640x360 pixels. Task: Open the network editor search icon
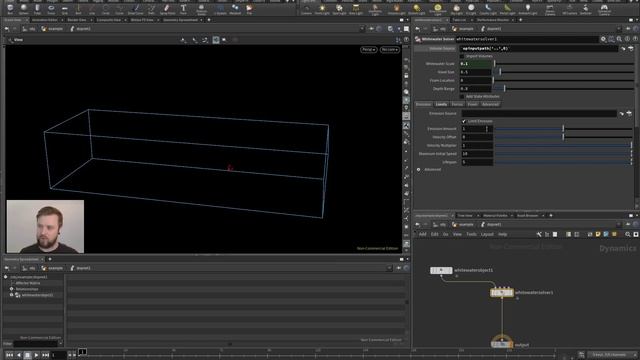[628, 234]
